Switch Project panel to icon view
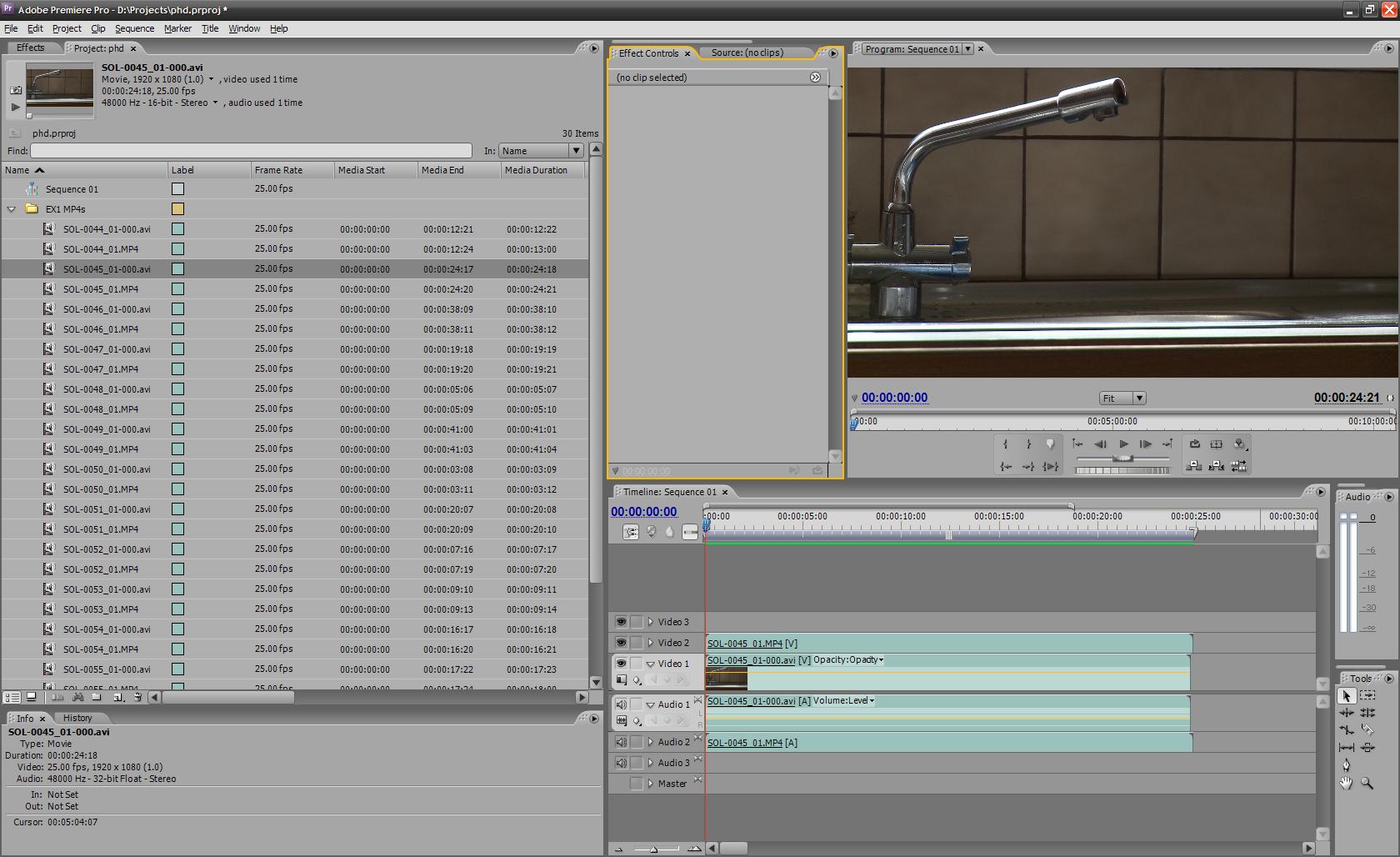This screenshot has height=857, width=1400. (32, 697)
